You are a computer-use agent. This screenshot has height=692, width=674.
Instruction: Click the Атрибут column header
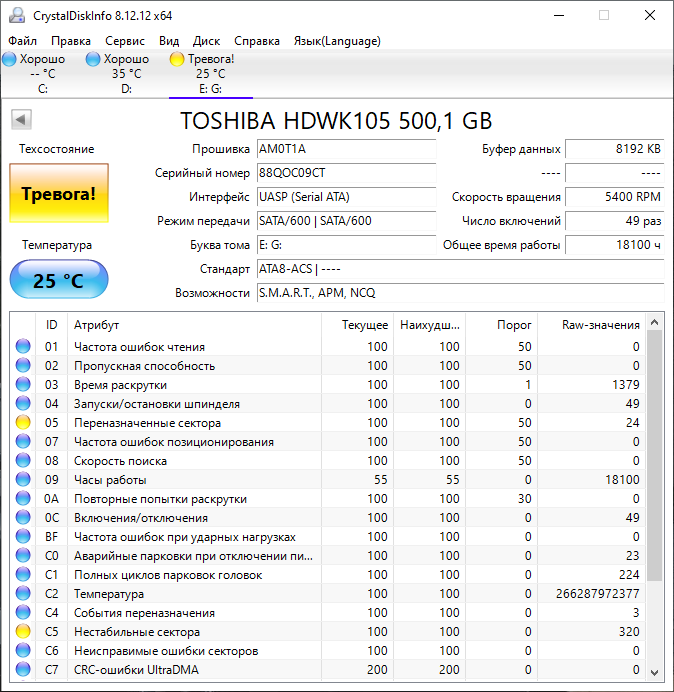(x=194, y=325)
